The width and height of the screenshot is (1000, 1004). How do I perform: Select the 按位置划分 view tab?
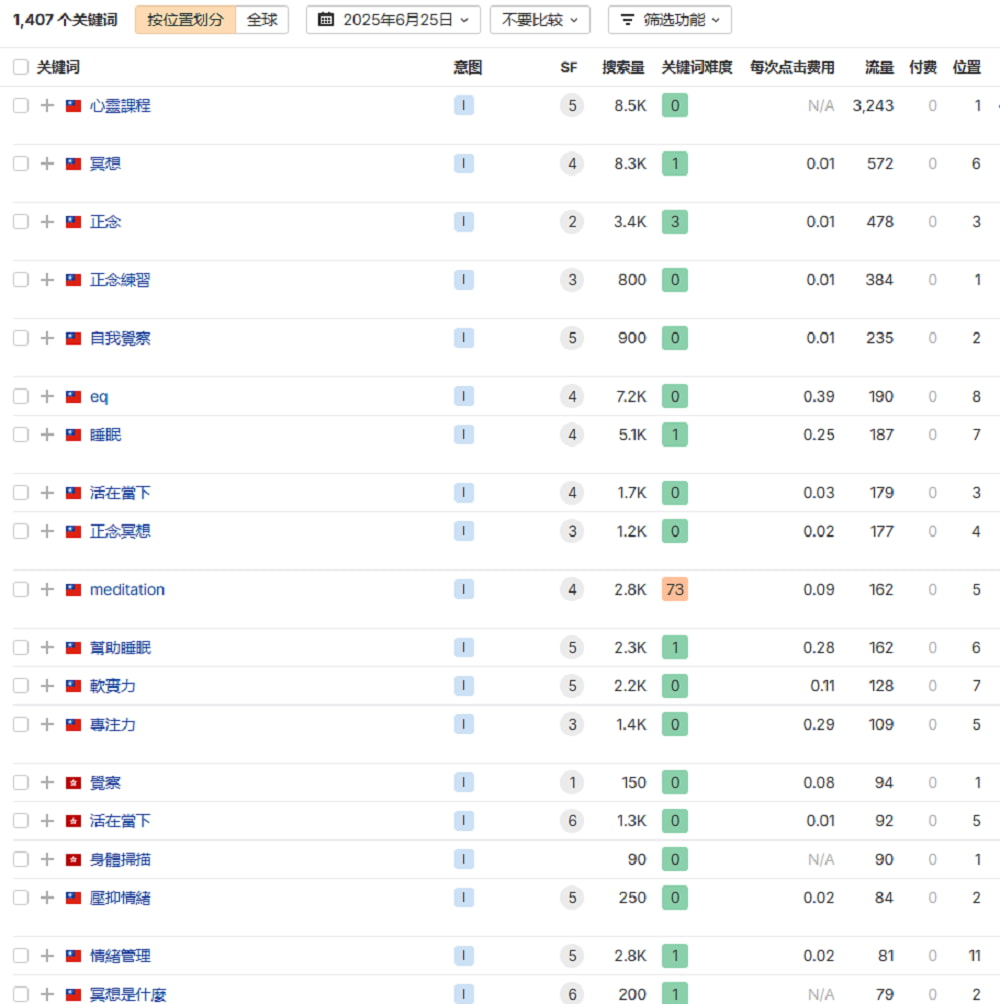[x=185, y=20]
